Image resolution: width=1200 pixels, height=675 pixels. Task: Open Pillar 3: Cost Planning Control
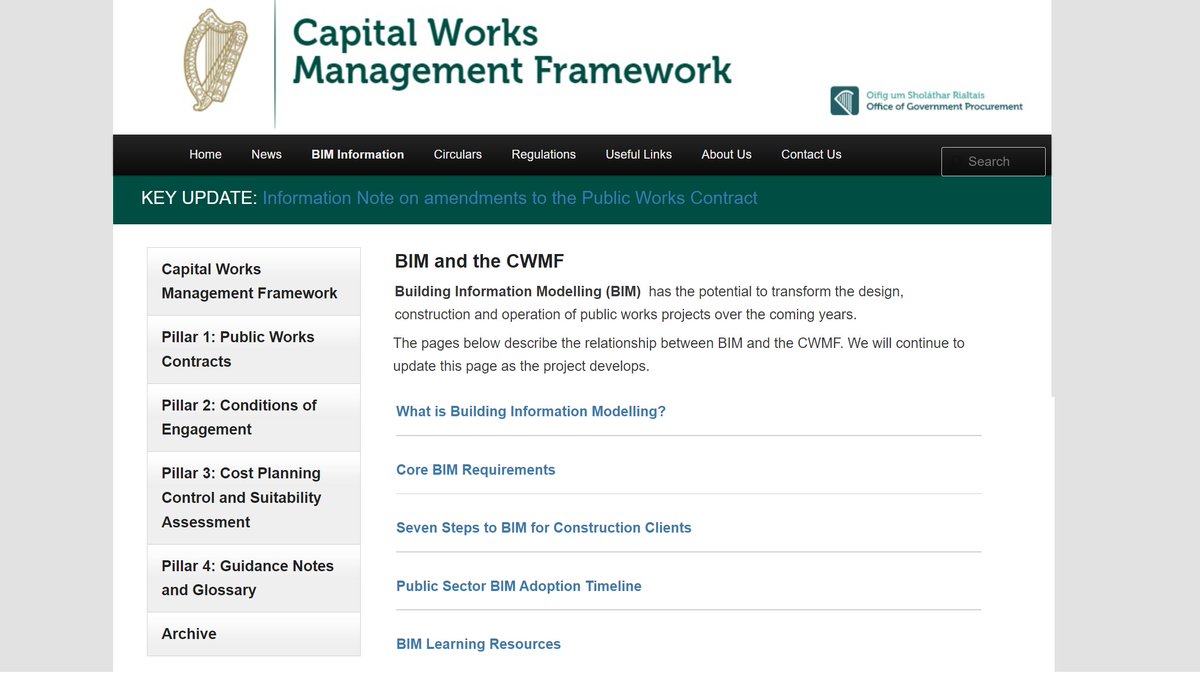pos(254,497)
